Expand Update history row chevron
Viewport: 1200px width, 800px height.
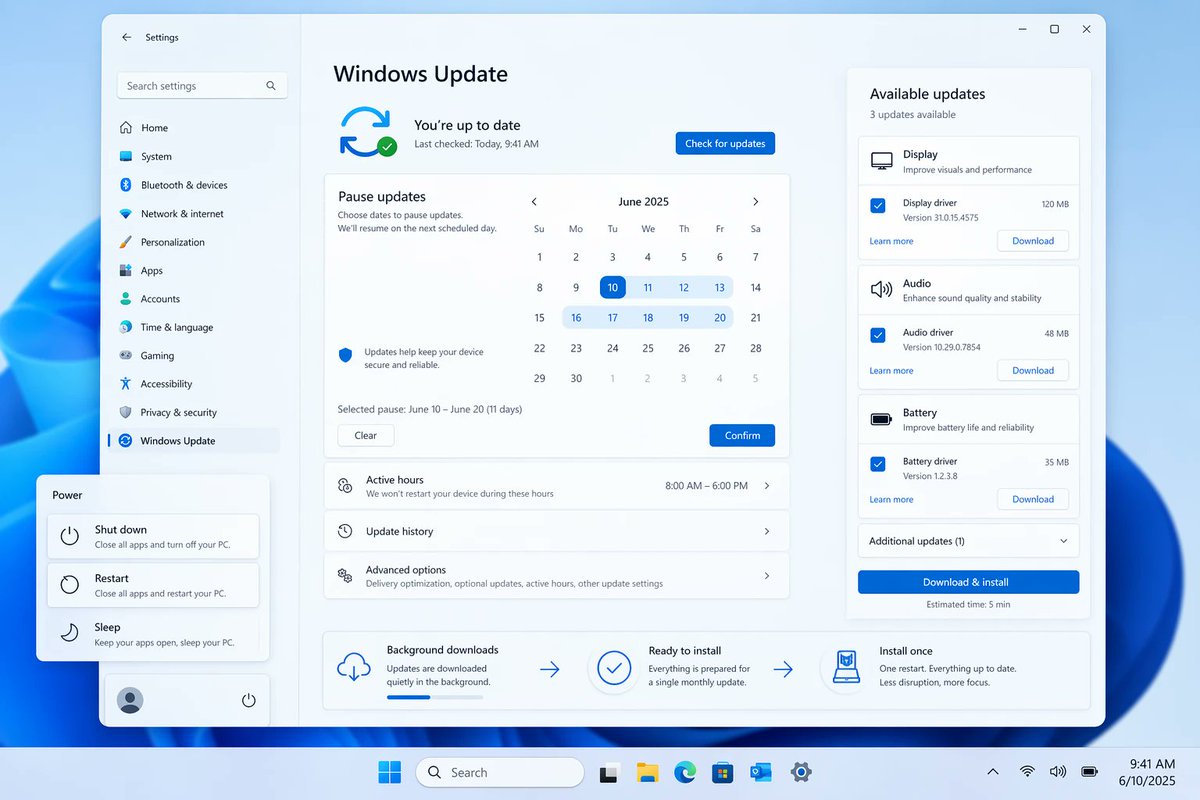(x=767, y=531)
